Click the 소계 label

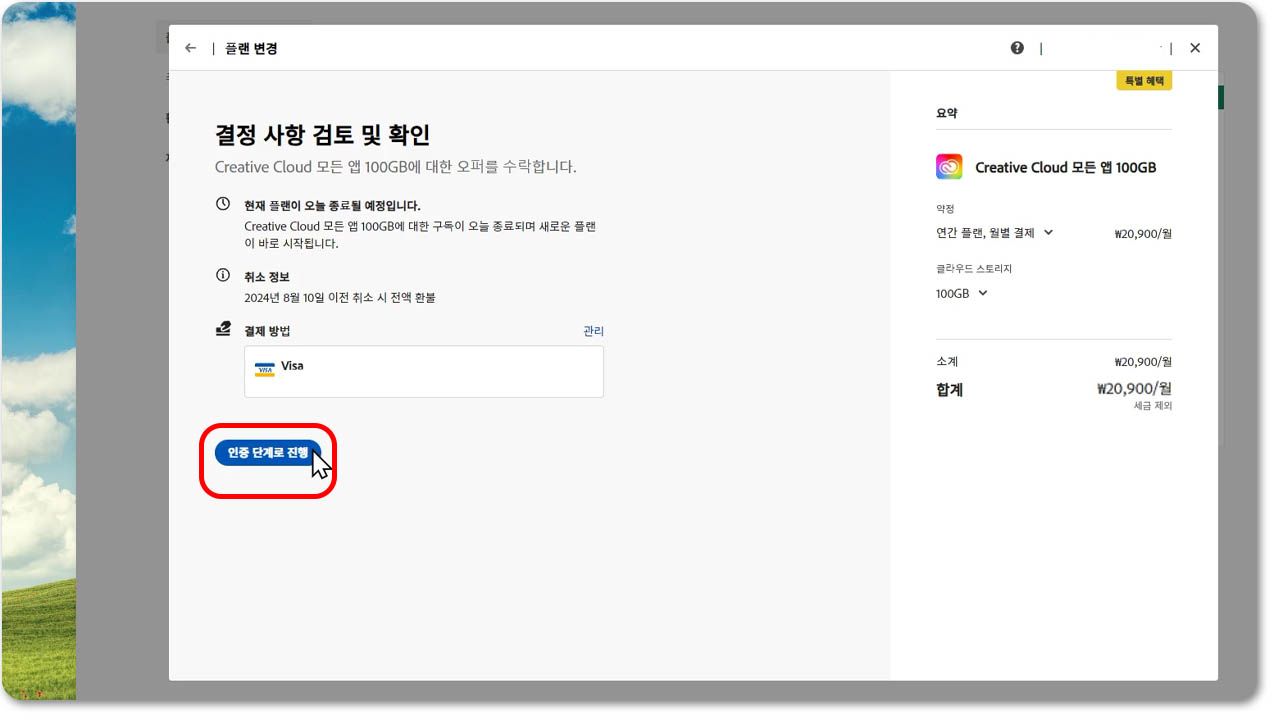click(946, 362)
